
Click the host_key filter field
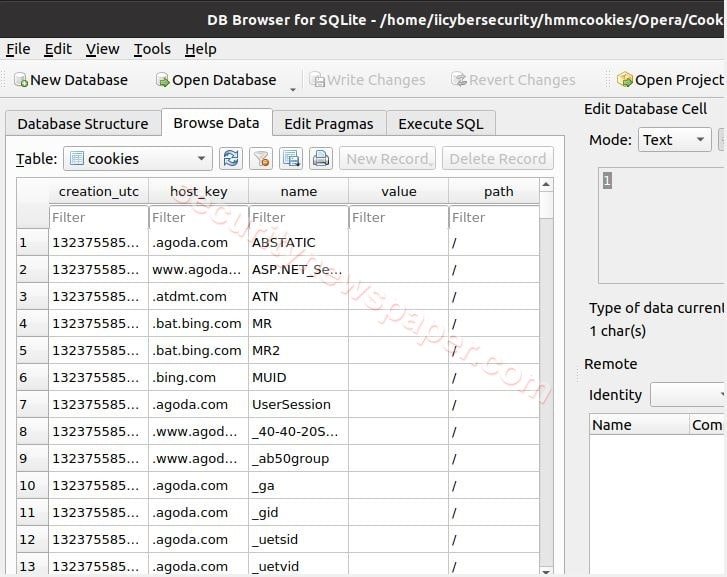click(x=198, y=217)
